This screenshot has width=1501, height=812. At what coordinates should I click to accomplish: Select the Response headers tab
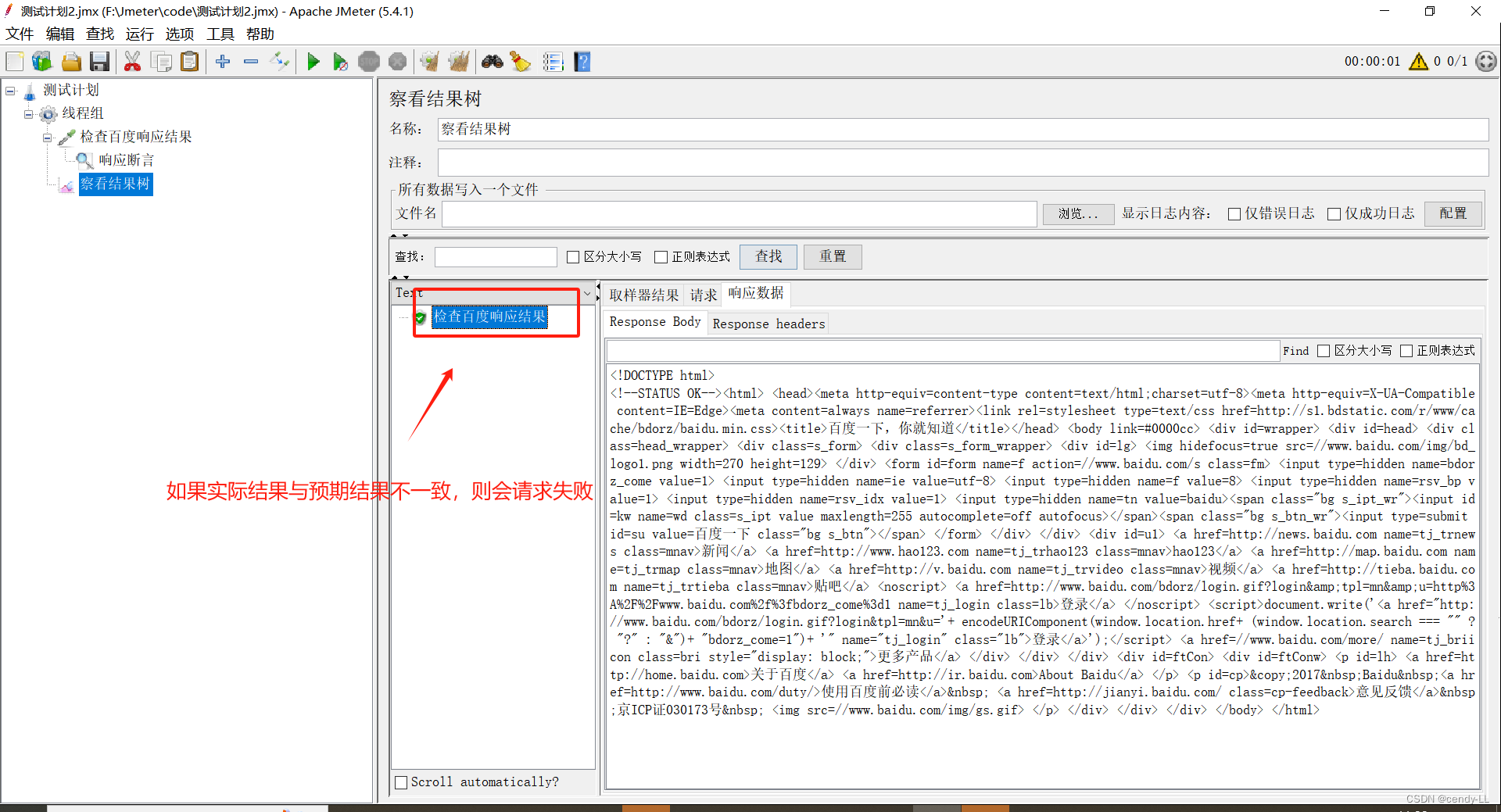click(768, 324)
